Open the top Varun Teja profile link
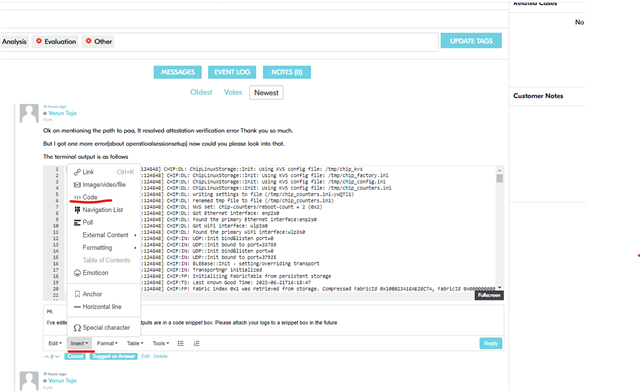640x392 pixels. tap(62, 113)
